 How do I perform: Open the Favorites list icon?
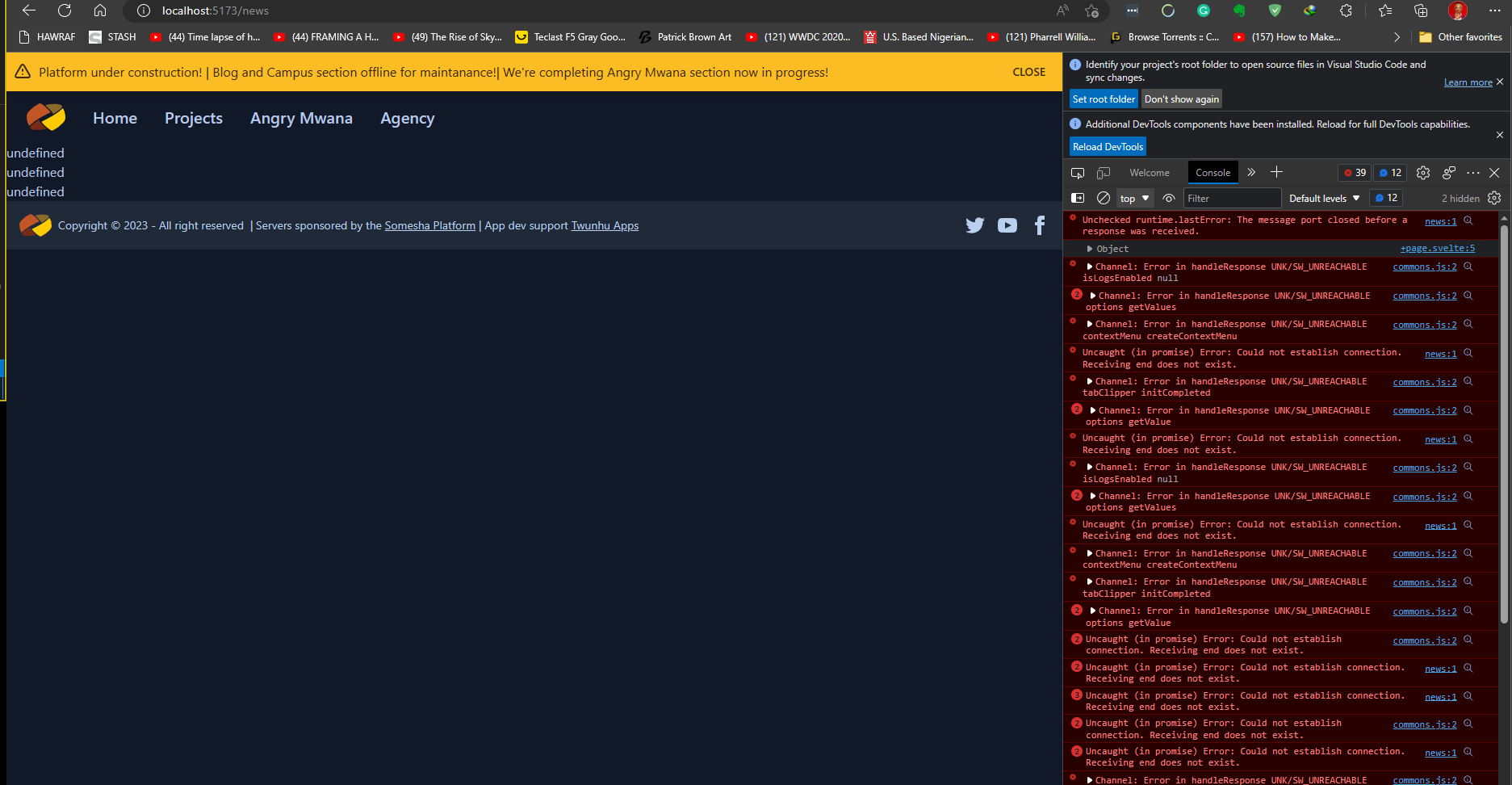pos(1385,10)
